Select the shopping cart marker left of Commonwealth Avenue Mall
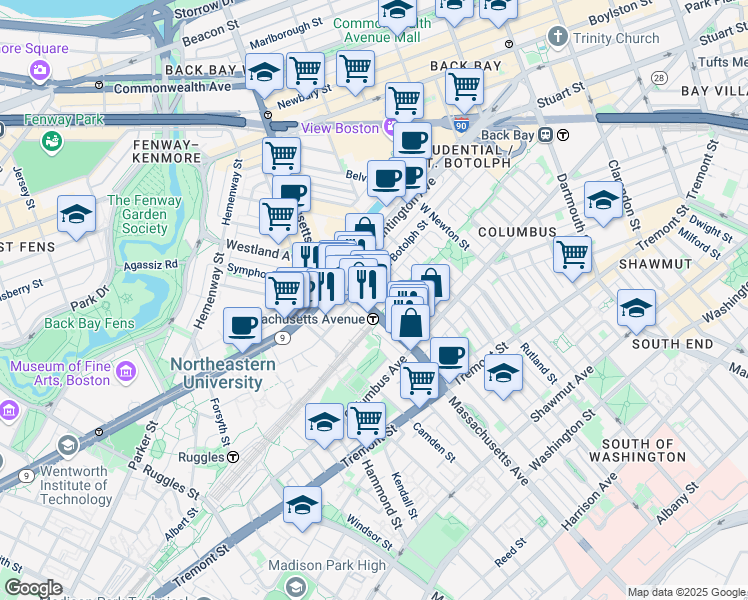748x600 pixels. [355, 72]
